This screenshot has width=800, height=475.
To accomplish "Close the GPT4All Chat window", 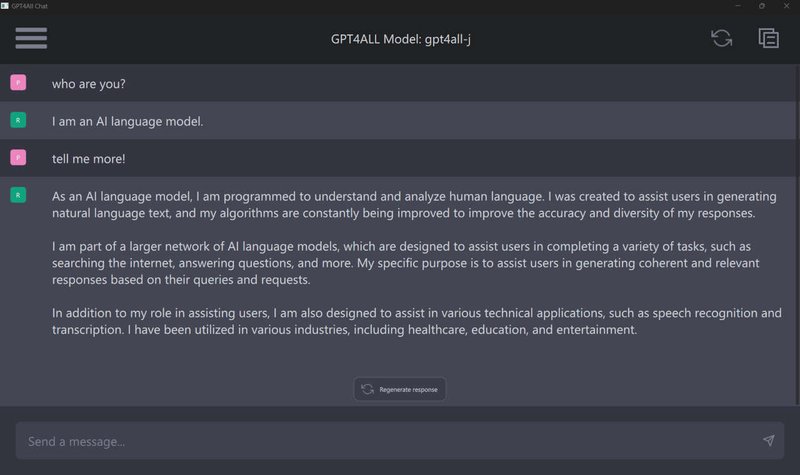I will pos(786,6).
